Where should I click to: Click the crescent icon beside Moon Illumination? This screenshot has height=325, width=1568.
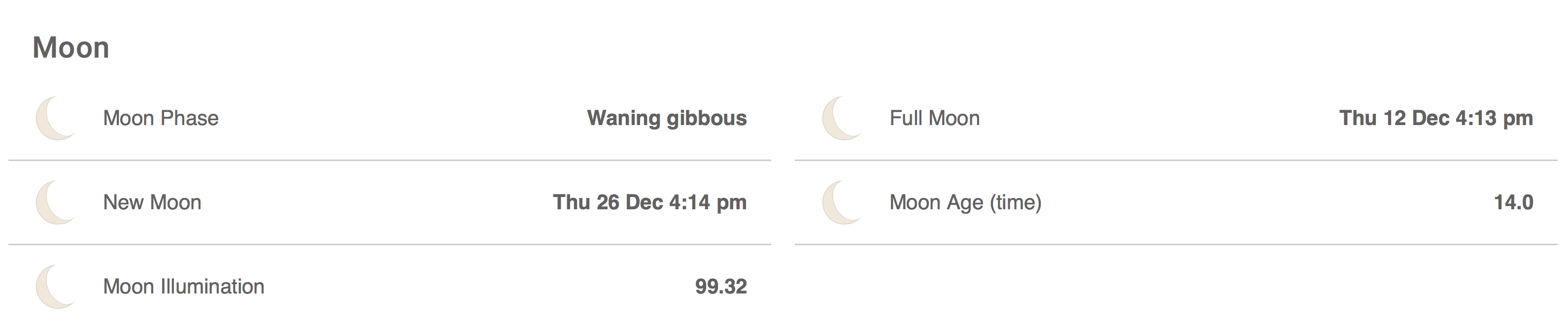point(56,286)
